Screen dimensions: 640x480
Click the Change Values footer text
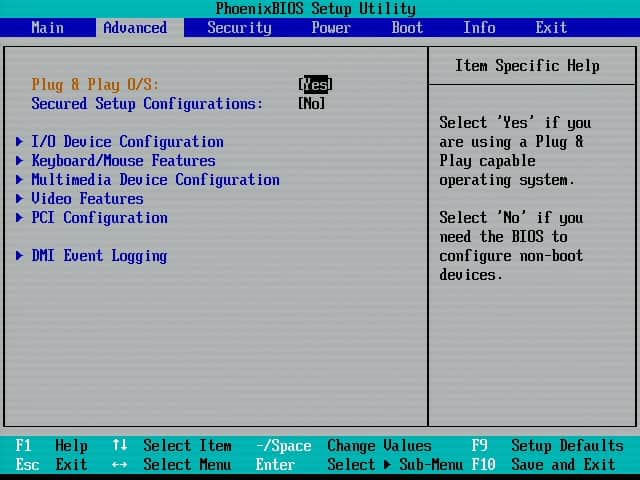[379, 446]
